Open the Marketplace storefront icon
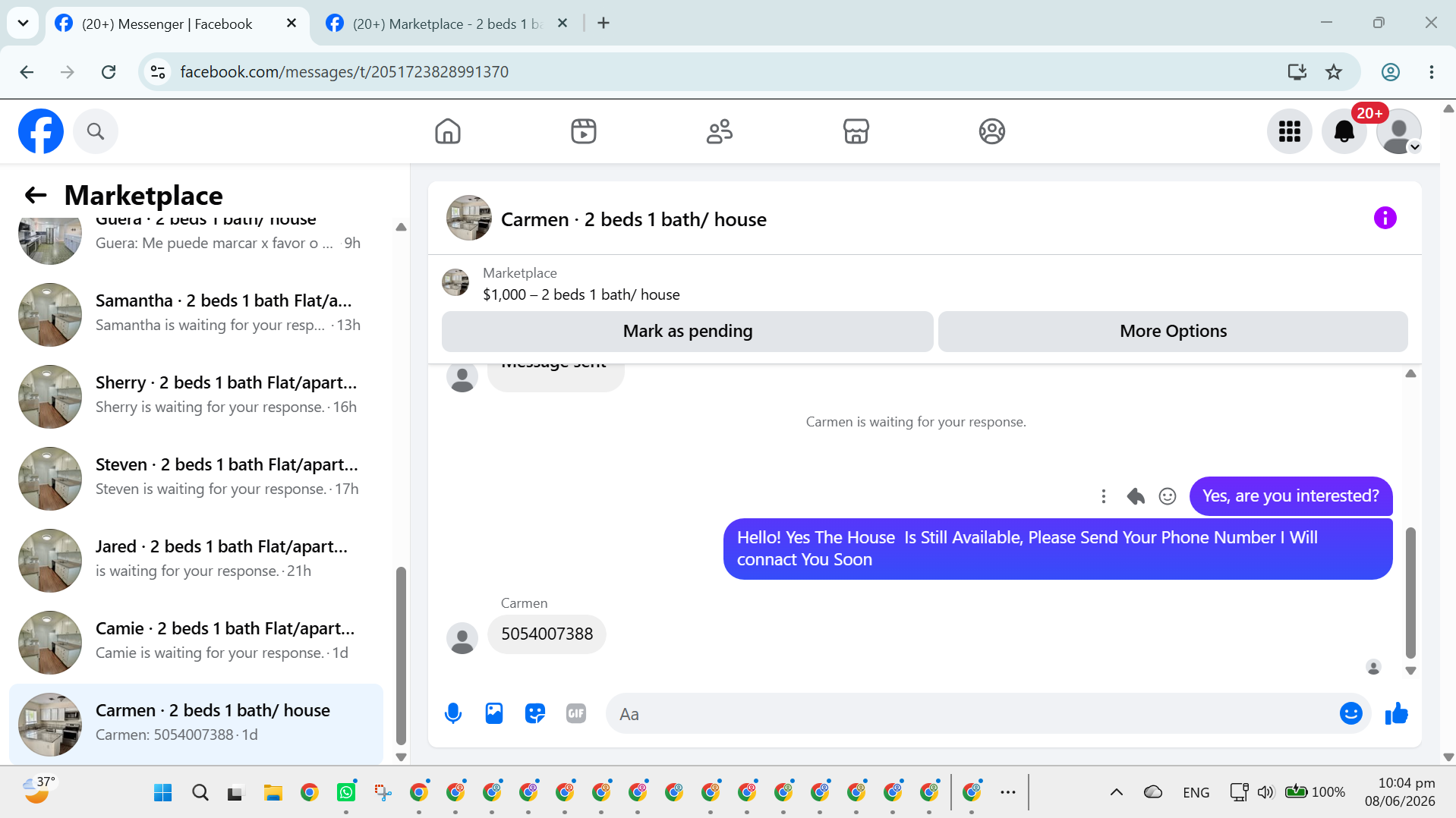This screenshot has width=1456, height=818. click(x=856, y=131)
